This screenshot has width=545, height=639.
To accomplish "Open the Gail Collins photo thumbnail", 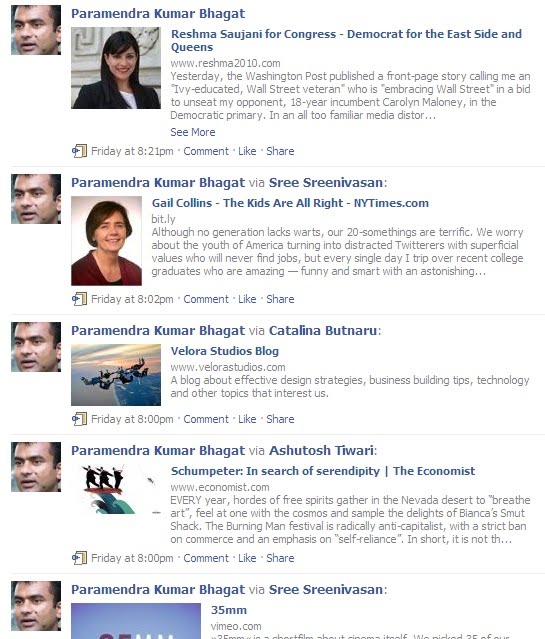I will pyautogui.click(x=106, y=241).
